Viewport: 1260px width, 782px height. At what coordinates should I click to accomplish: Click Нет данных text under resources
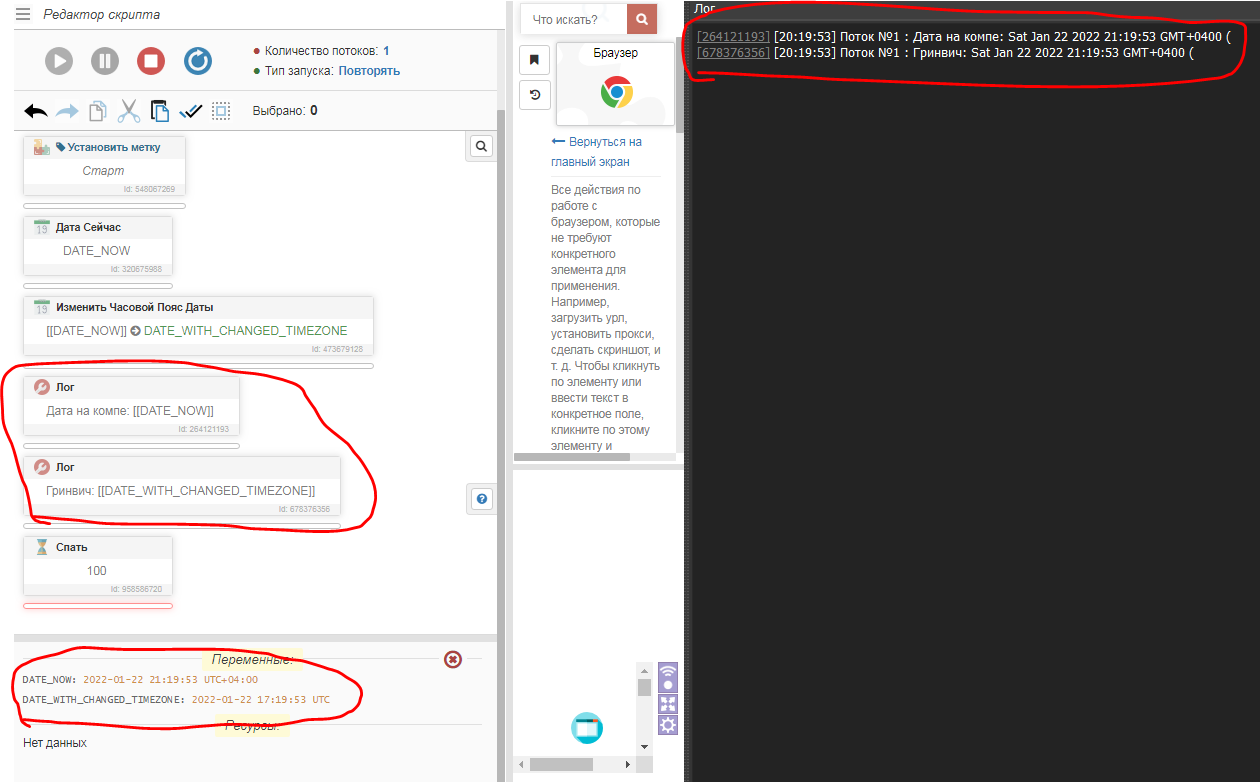point(55,743)
